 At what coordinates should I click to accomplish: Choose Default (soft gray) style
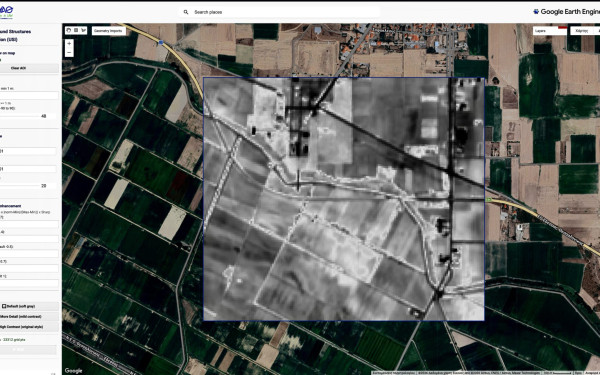(x=29, y=306)
